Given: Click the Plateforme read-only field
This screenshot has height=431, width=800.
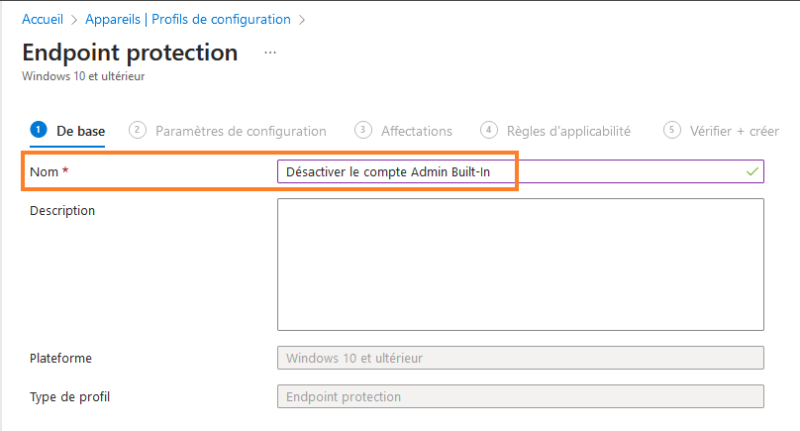Looking at the screenshot, I should 520,358.
